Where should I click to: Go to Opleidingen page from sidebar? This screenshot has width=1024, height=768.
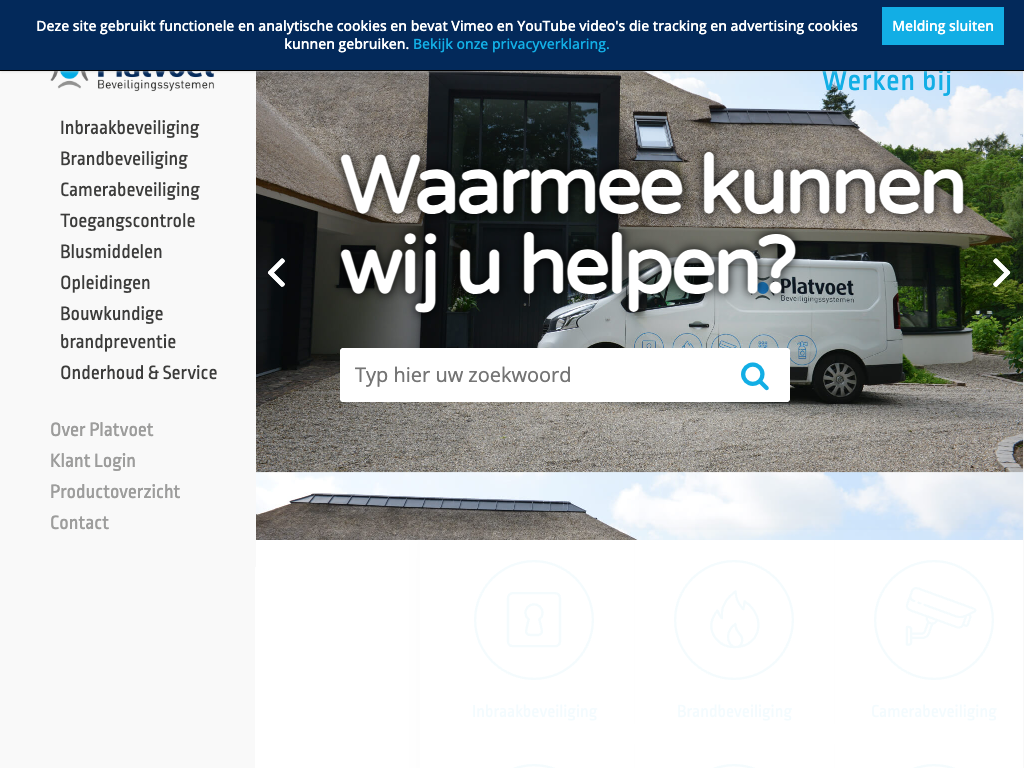(x=105, y=283)
